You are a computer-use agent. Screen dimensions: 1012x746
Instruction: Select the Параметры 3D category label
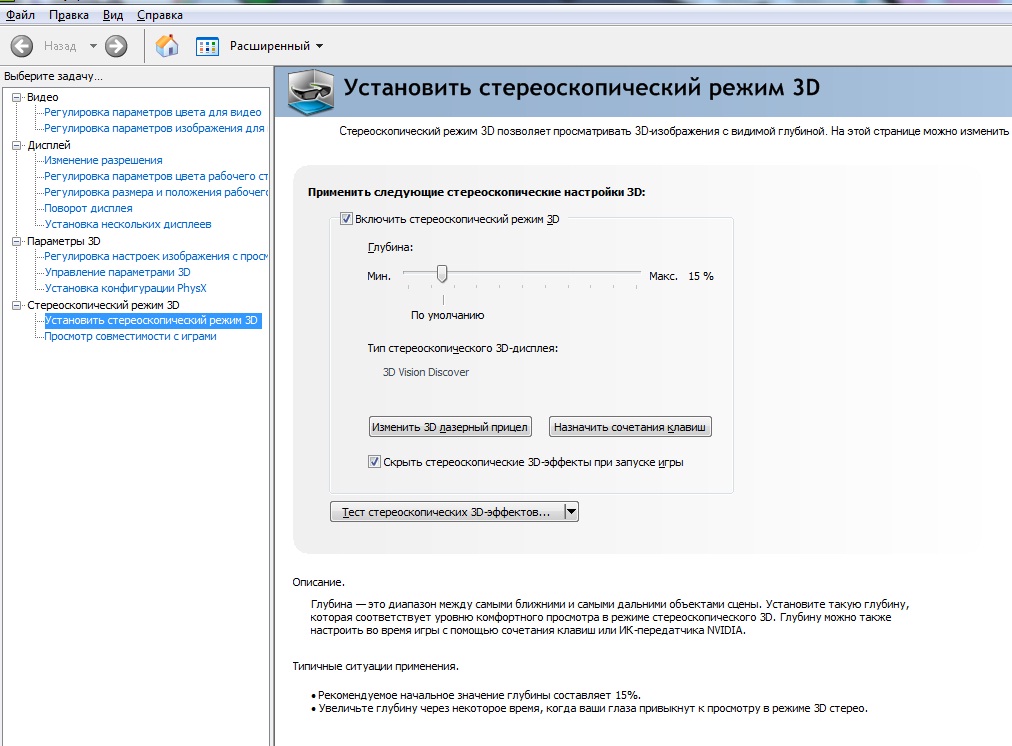64,241
